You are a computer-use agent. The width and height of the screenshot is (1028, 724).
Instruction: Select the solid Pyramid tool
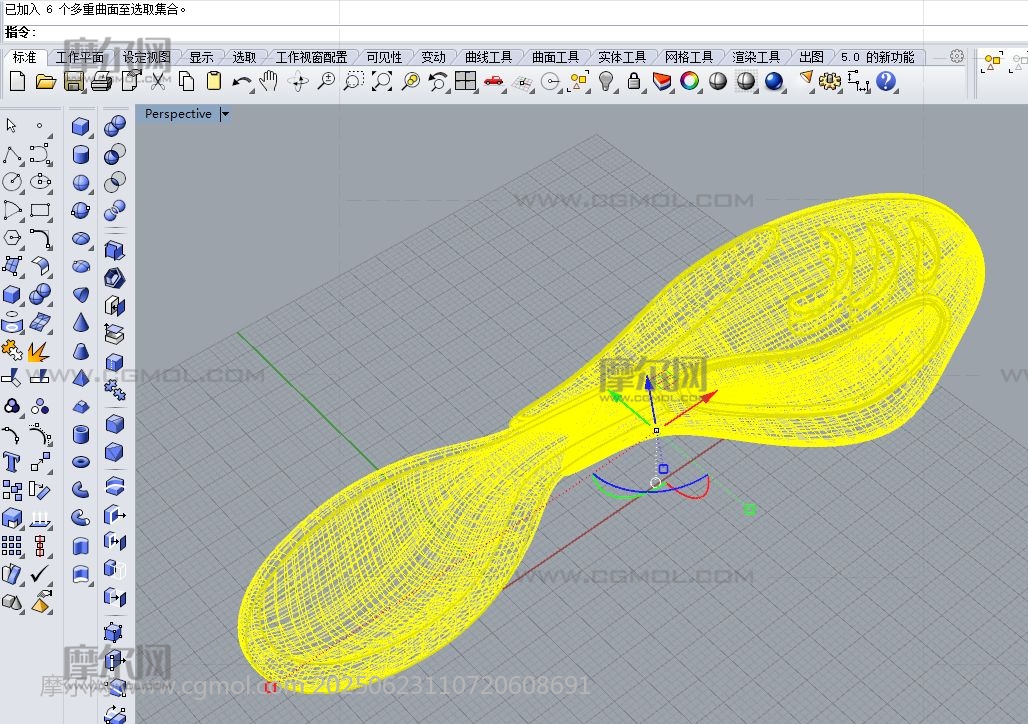pos(81,378)
